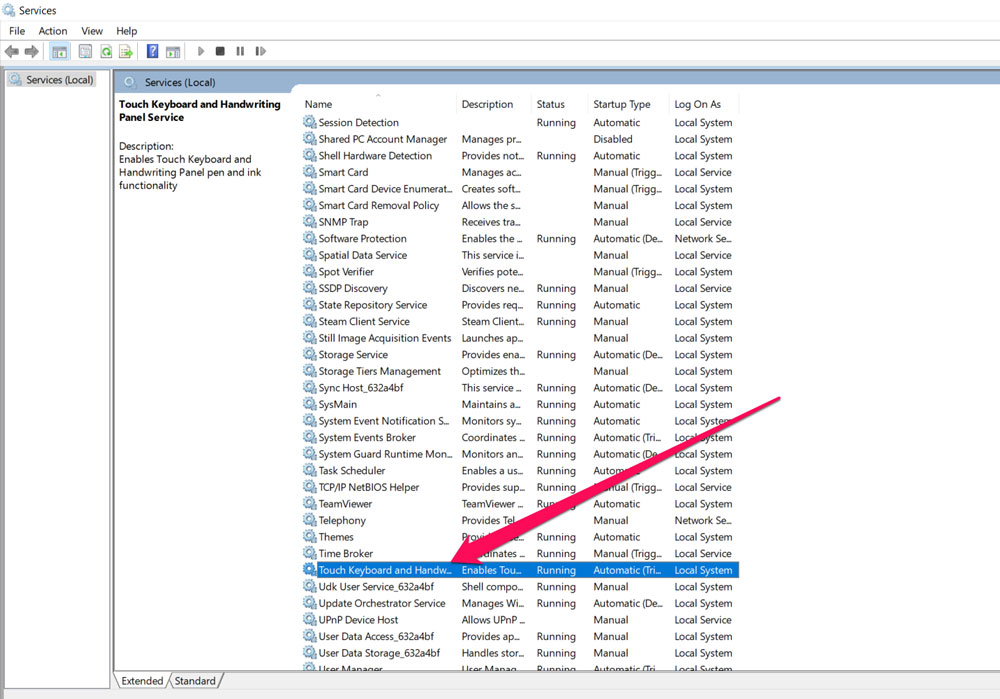Select the Smart Card Removal Policy service
This screenshot has height=699, width=1000.
pos(520,205)
